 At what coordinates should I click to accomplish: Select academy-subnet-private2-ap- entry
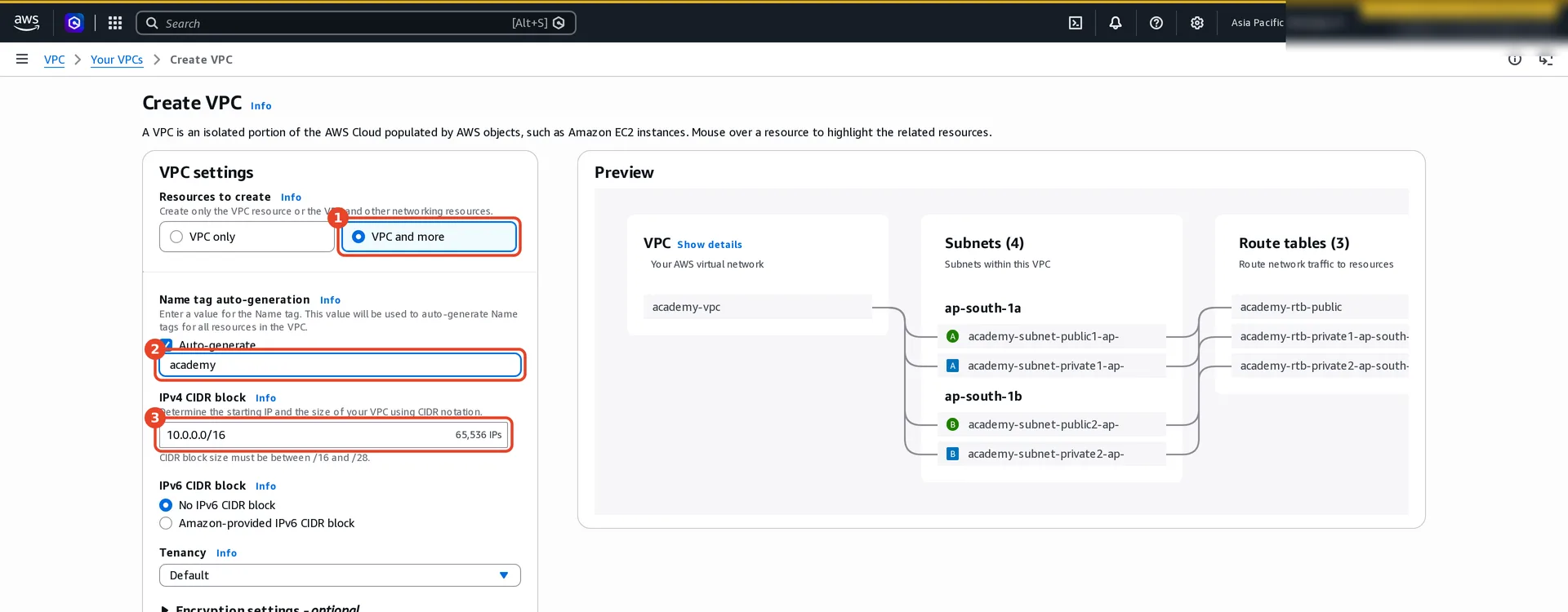coord(1051,454)
